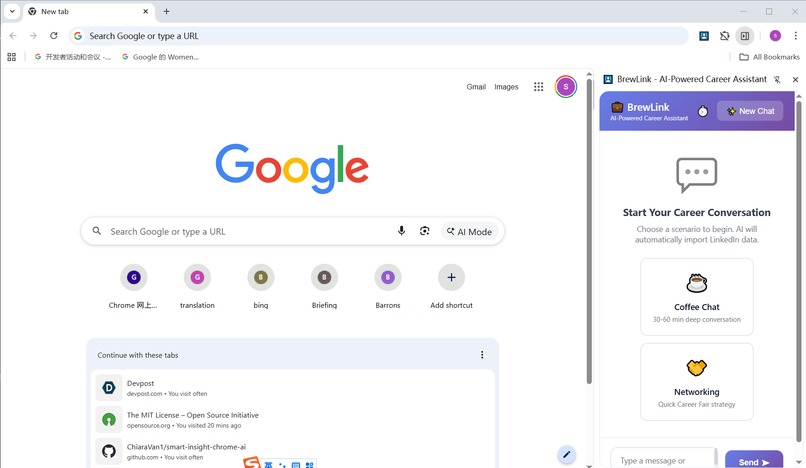
Task: Open the Briefing shortcut
Action: coord(324,287)
